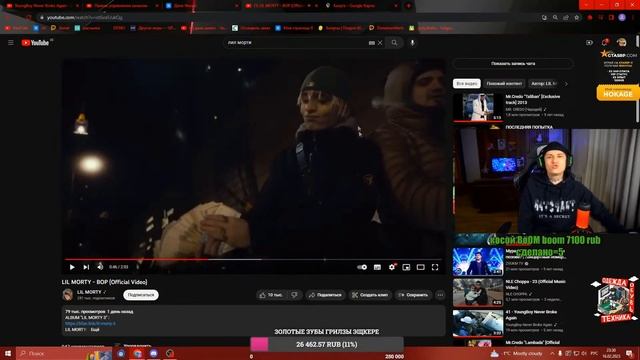Show more filter chips with the right arrow
640x360 pixels.
(x=566, y=84)
